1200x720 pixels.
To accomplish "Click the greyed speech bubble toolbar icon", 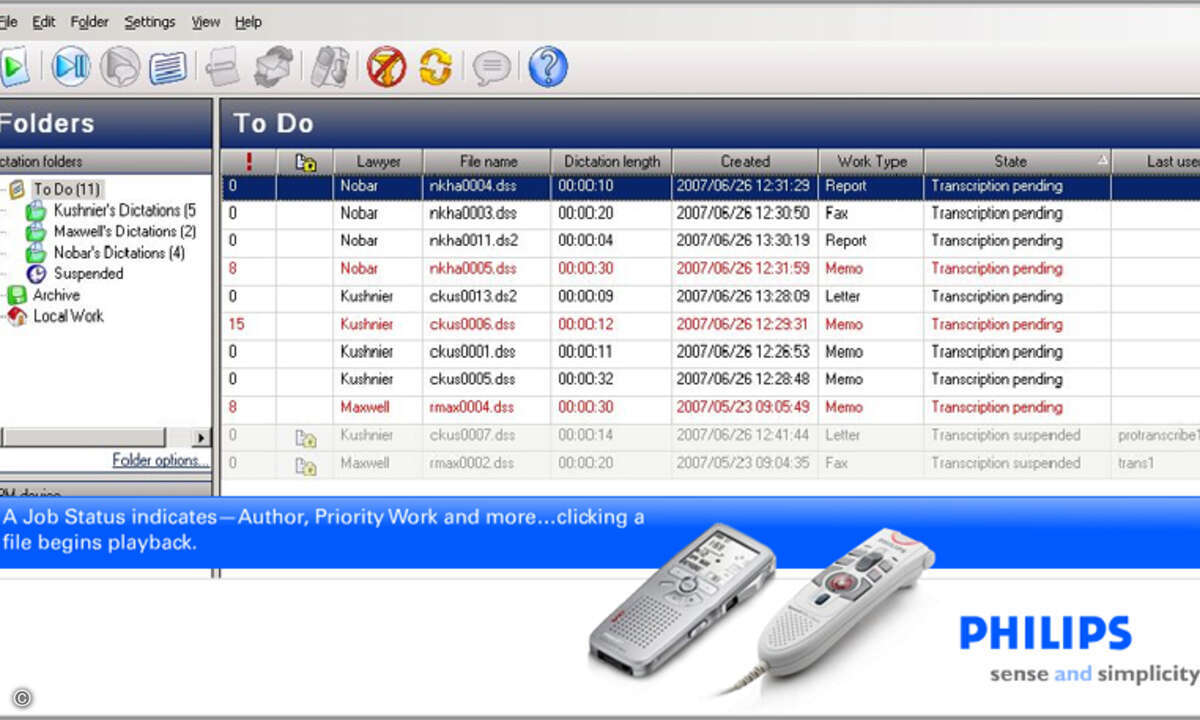I will click(491, 68).
